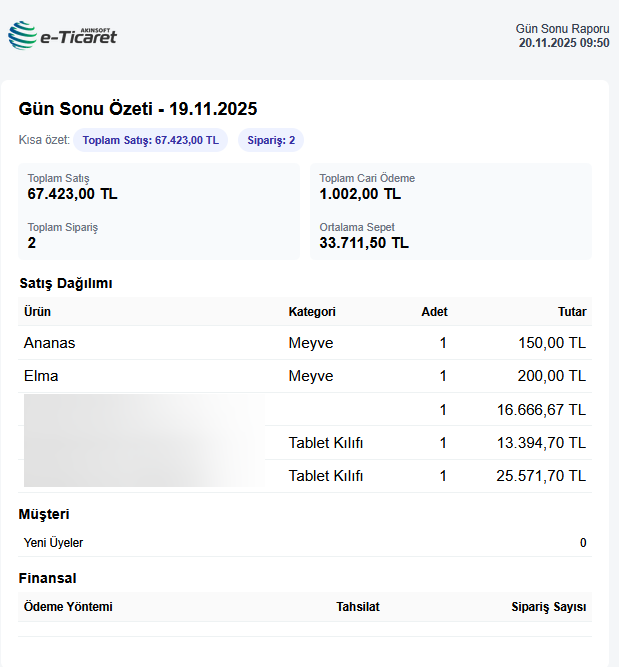Select the Elma product row
This screenshot has width=619, height=667.
click(x=41, y=376)
